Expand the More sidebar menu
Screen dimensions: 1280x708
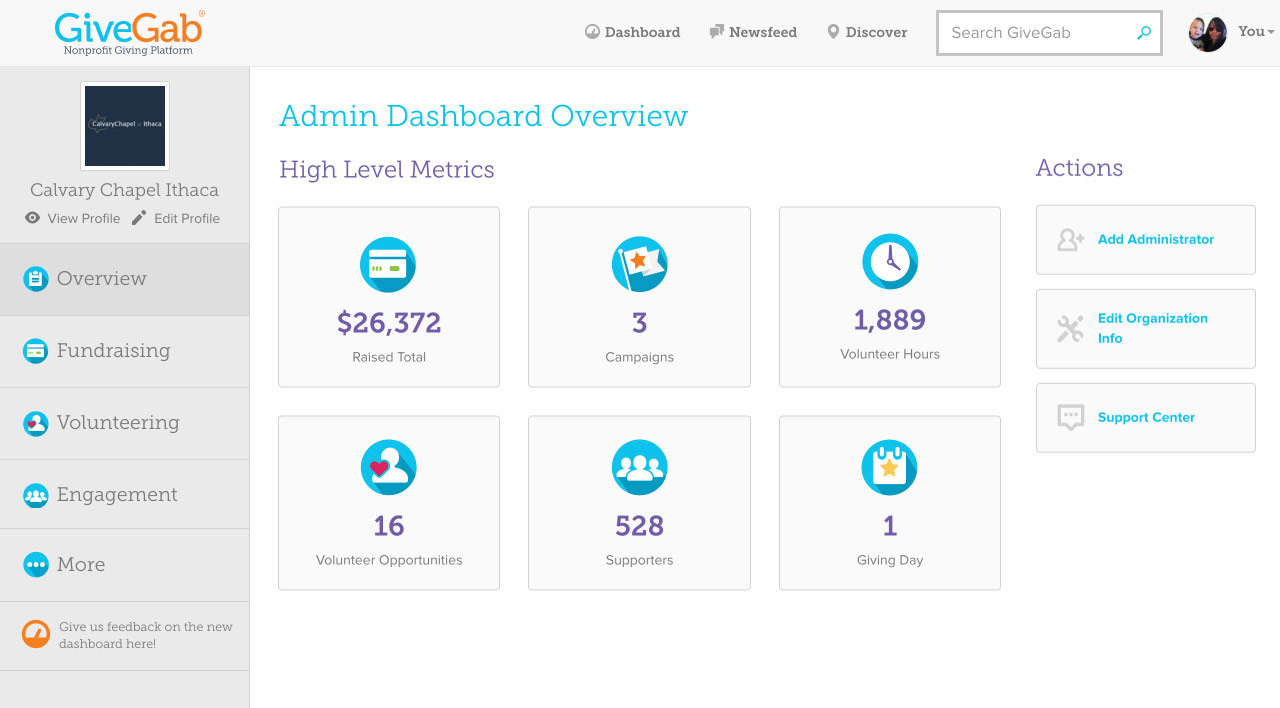pos(81,565)
